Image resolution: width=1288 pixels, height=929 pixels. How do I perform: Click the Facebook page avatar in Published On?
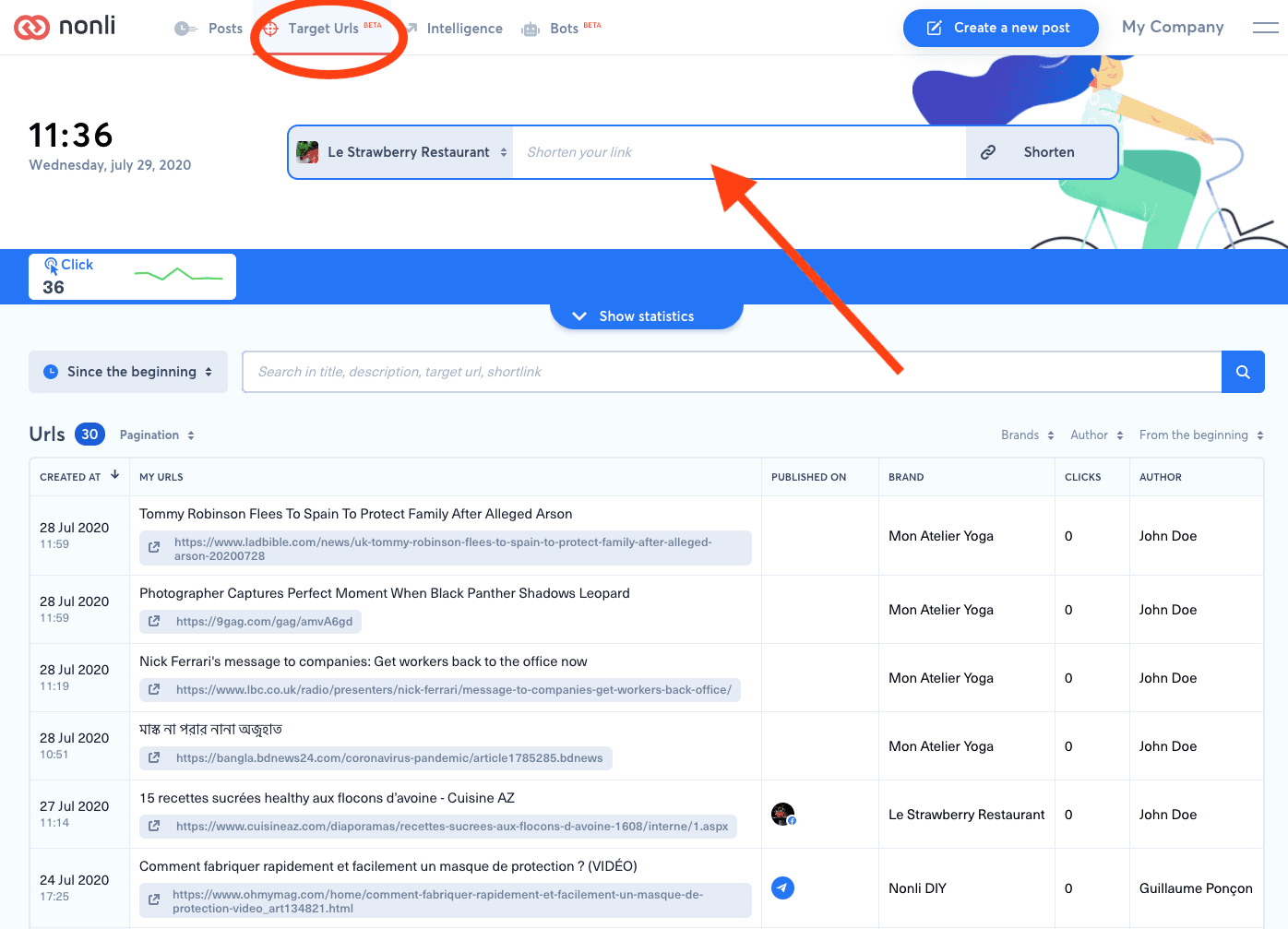pyautogui.click(x=783, y=815)
